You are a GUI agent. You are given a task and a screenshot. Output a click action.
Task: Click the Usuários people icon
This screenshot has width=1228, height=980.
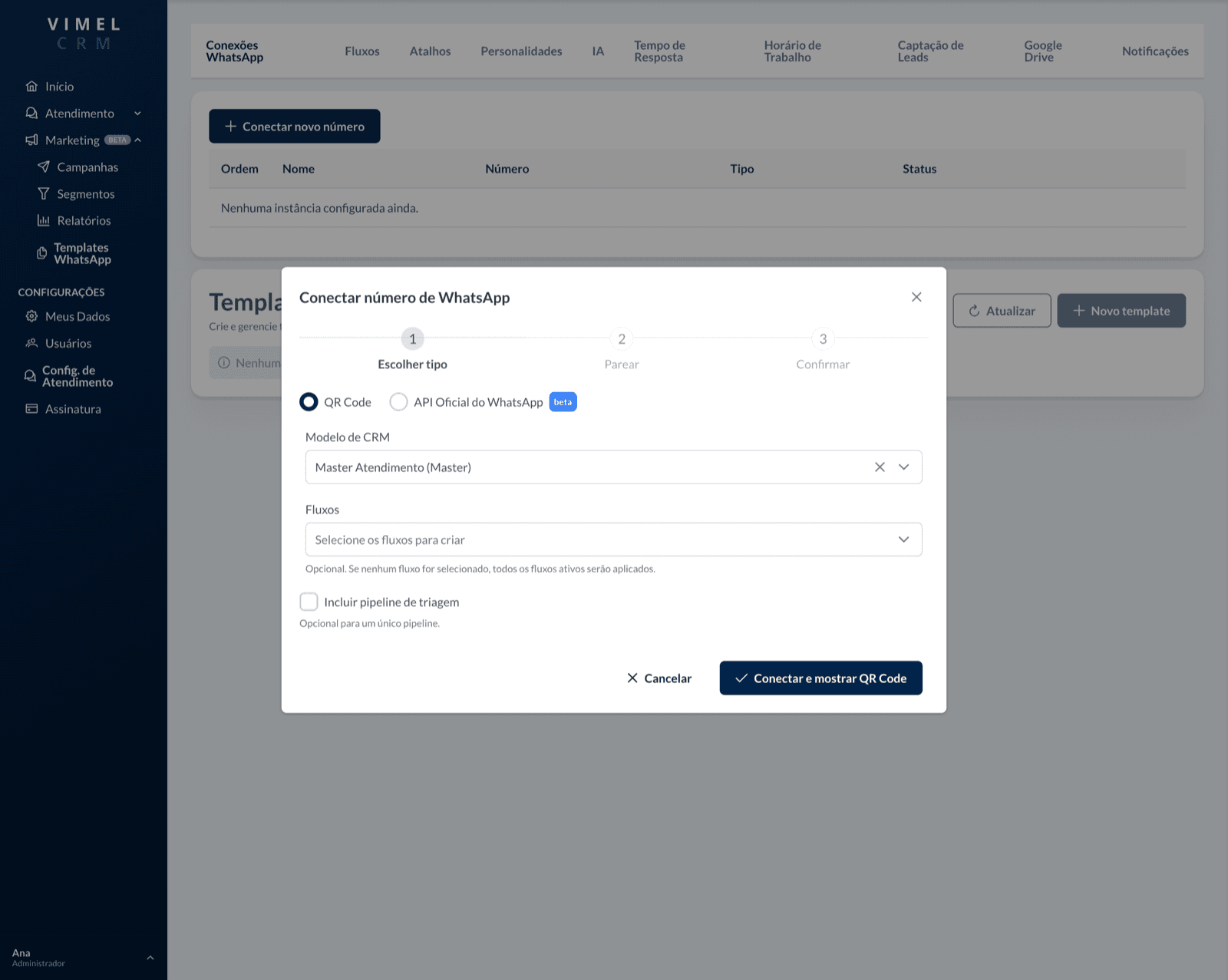31,343
